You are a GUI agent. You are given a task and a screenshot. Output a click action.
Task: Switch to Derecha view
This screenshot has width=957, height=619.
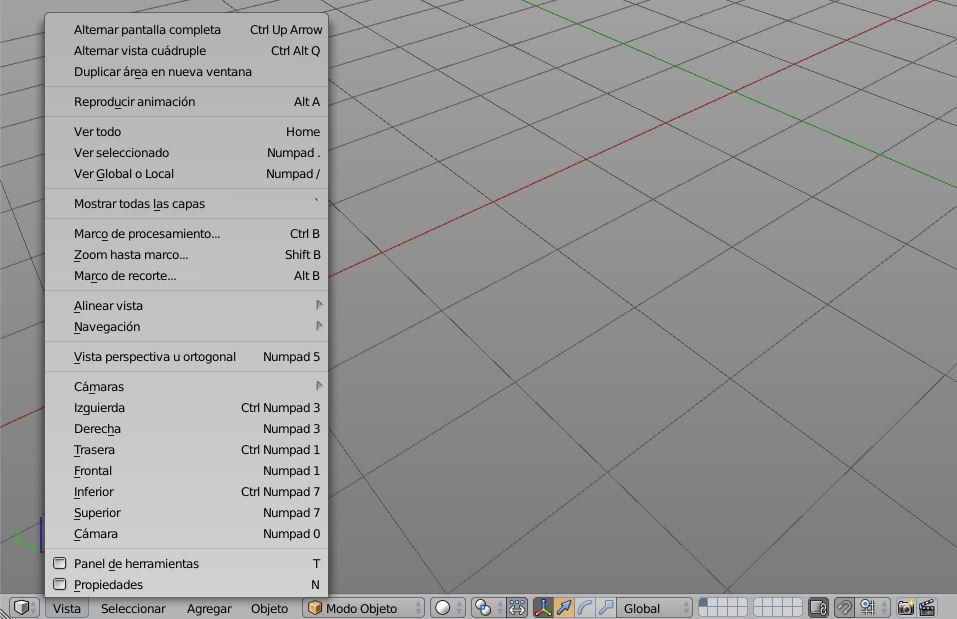point(187,429)
